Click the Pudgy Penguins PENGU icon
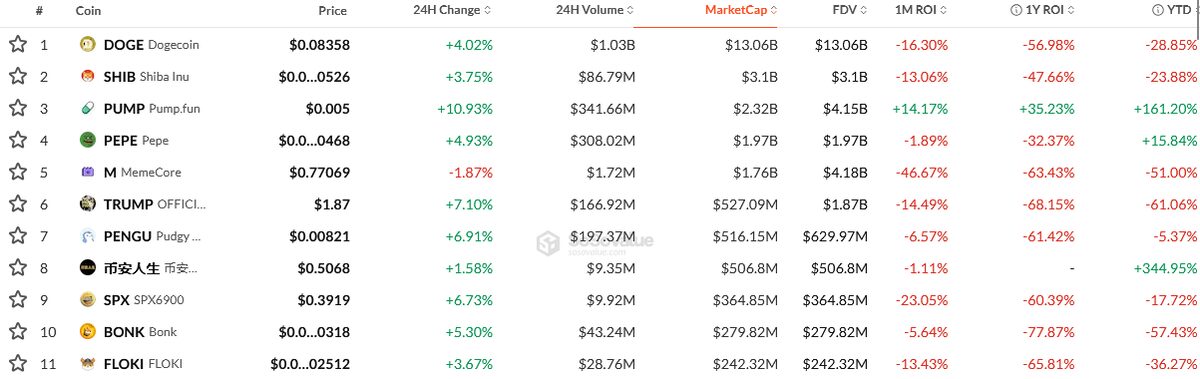 point(87,236)
